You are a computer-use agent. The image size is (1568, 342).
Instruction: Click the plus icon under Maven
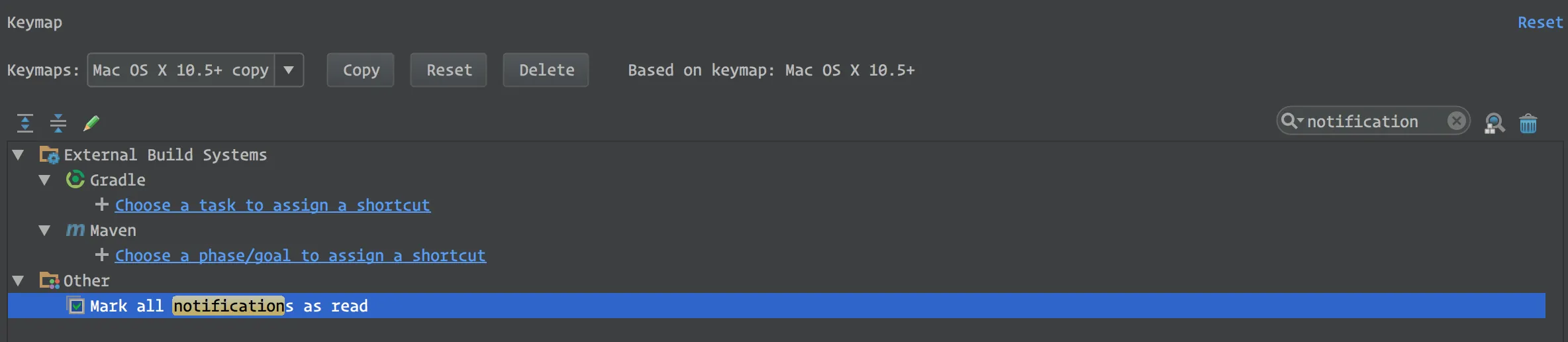point(102,255)
